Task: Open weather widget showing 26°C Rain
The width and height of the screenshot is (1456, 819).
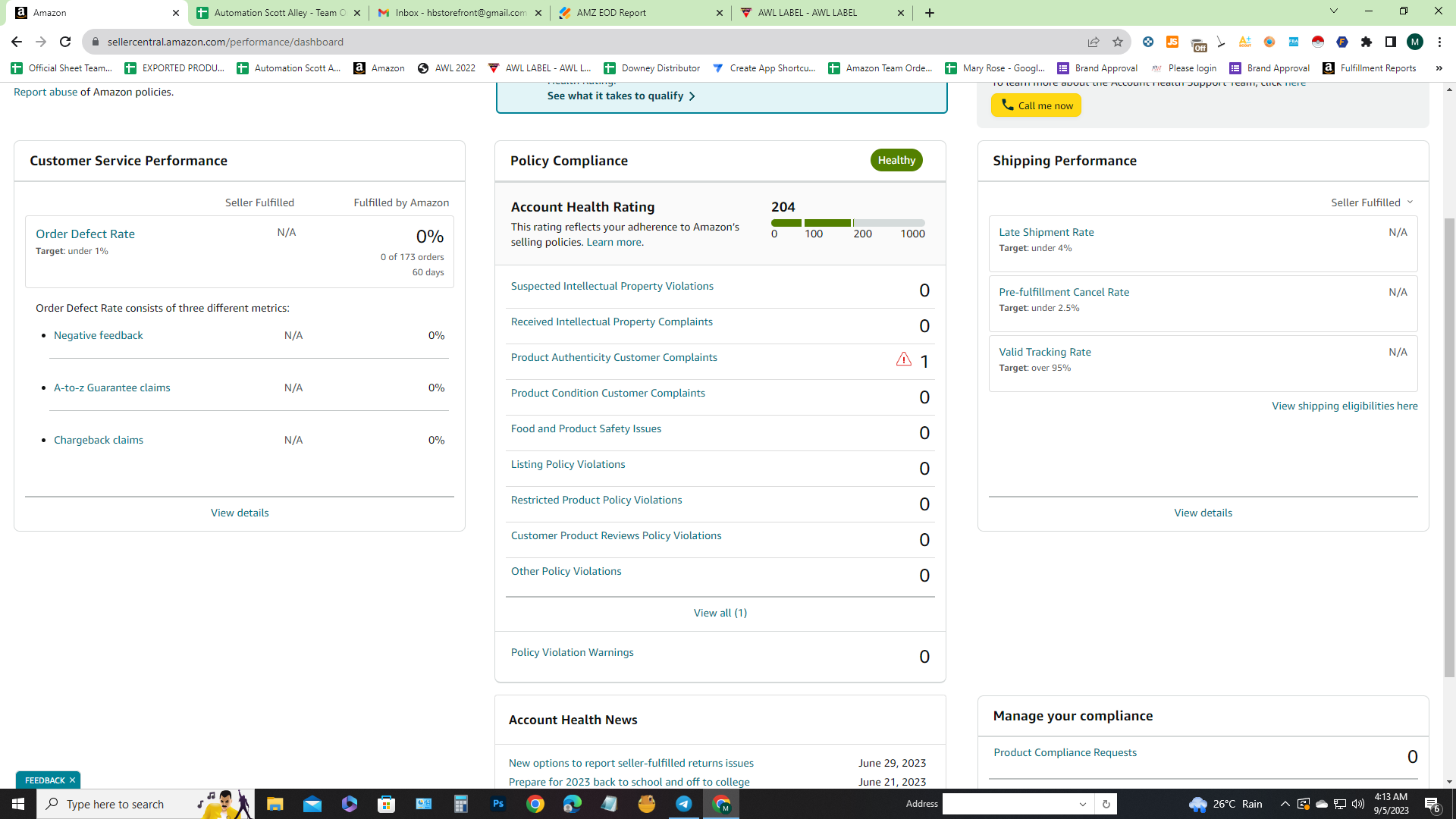Action: pos(1226,804)
